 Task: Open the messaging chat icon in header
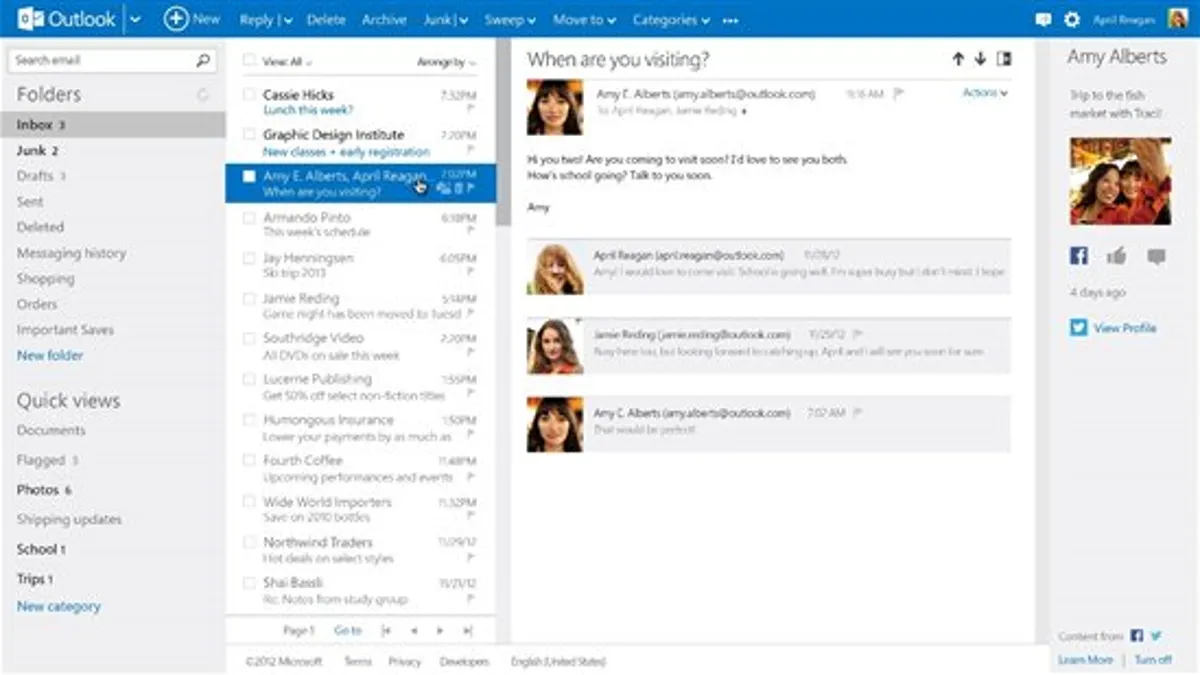1043,19
